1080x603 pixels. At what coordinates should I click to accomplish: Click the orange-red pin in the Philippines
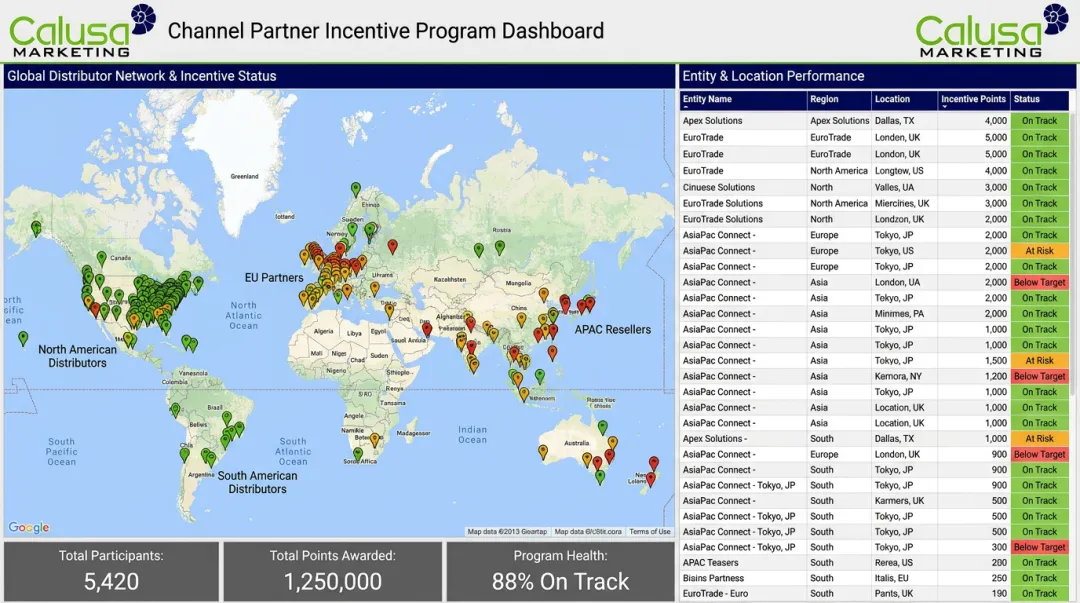click(552, 353)
